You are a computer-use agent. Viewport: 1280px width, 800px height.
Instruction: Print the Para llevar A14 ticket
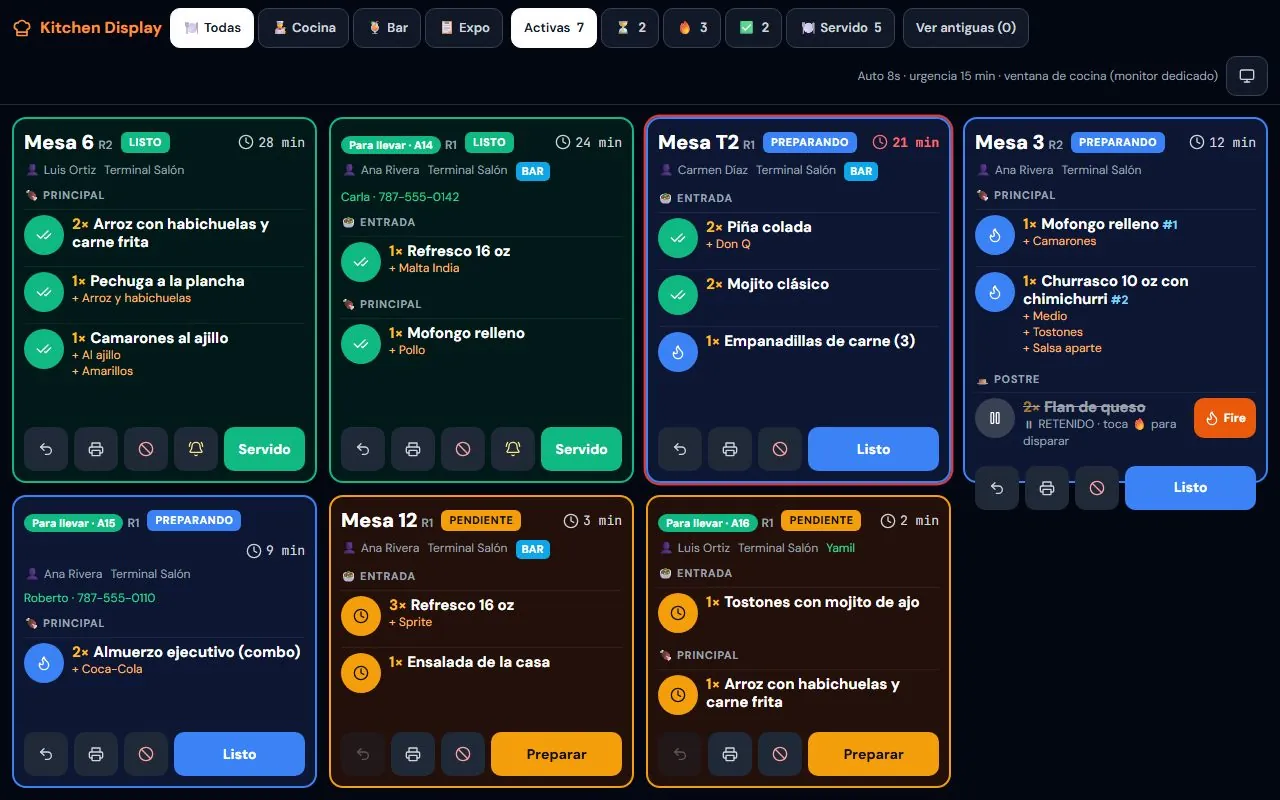tap(413, 449)
